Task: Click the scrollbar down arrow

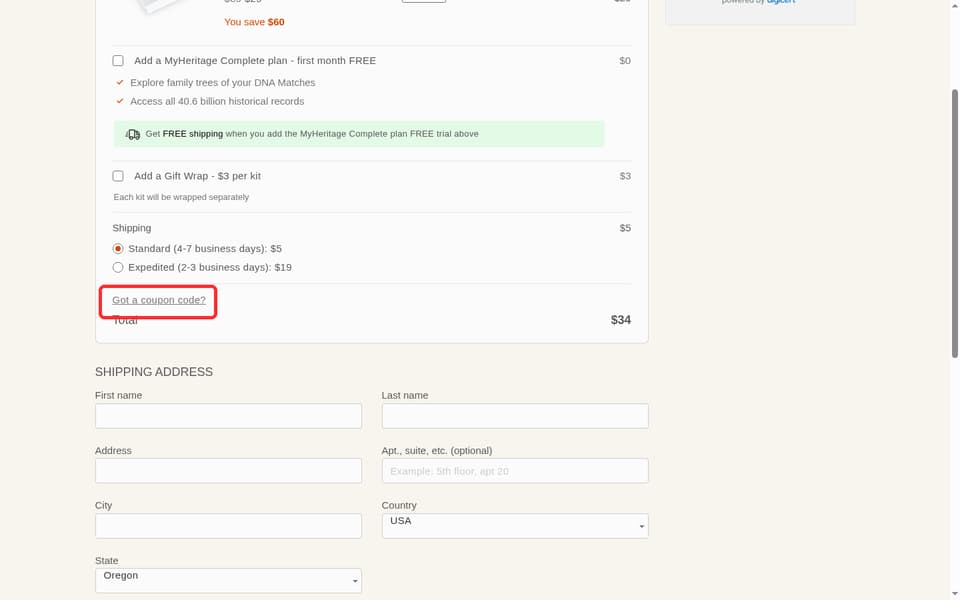Action: click(954, 595)
